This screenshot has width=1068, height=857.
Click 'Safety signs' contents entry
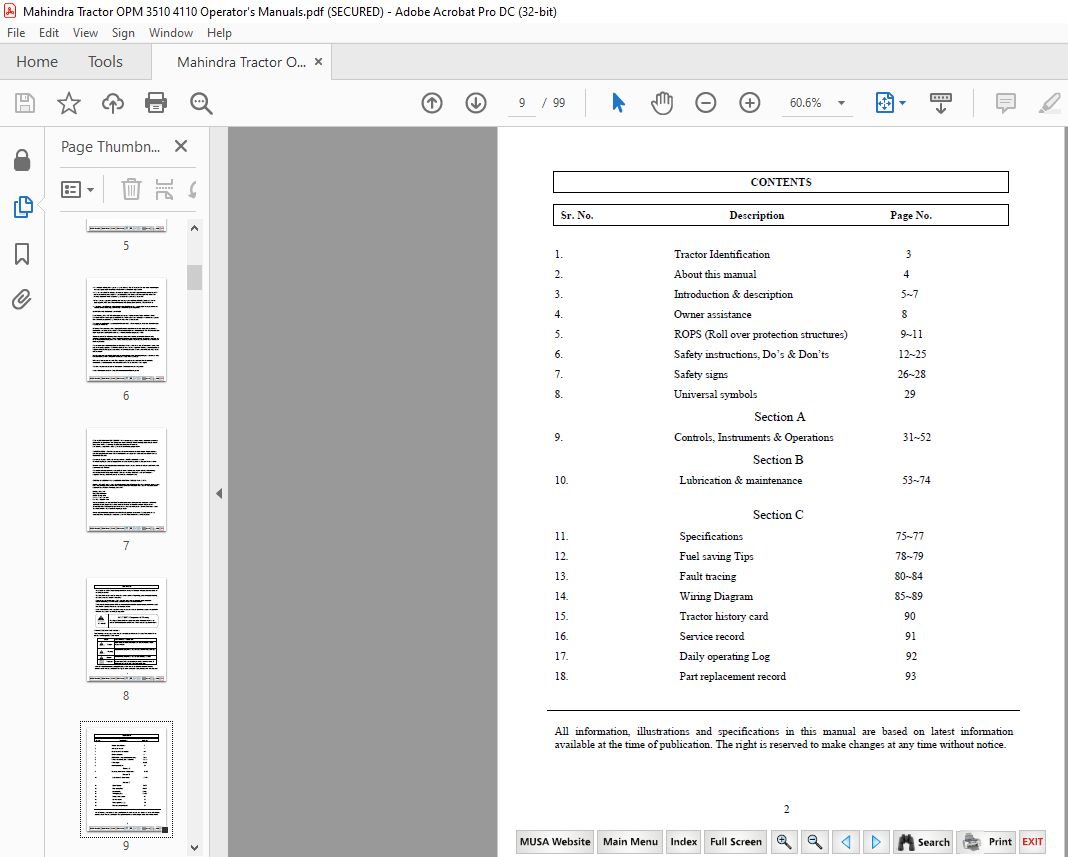coord(700,374)
